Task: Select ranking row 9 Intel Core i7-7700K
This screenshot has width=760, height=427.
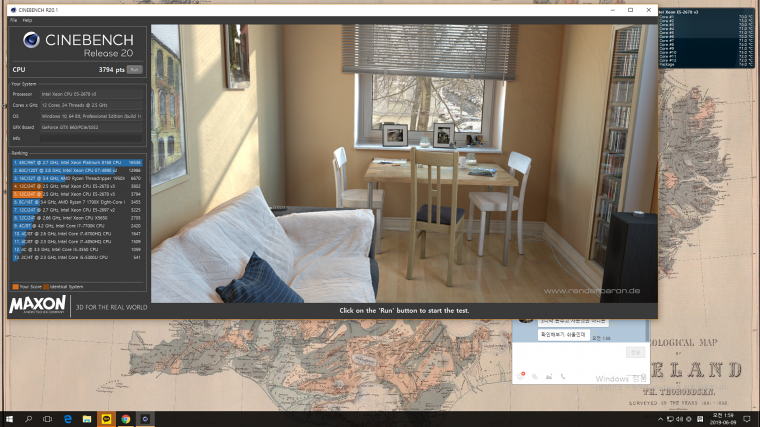Action: tap(77, 226)
